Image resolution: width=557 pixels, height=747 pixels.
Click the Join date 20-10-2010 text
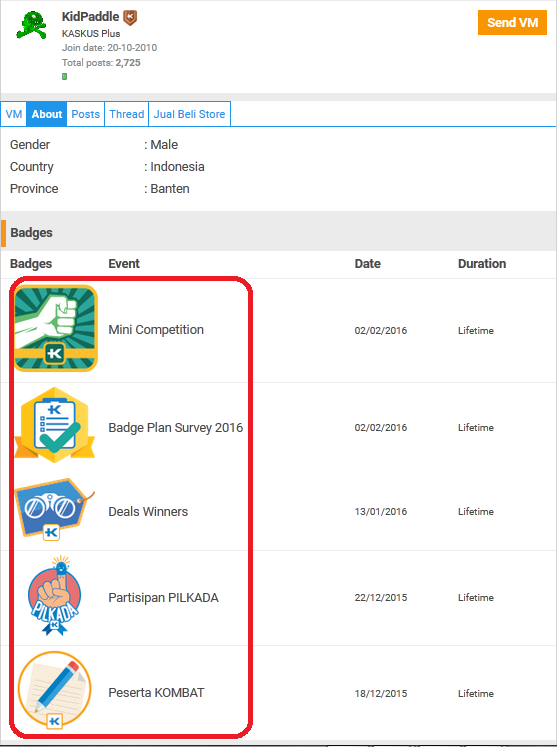[x=109, y=48]
